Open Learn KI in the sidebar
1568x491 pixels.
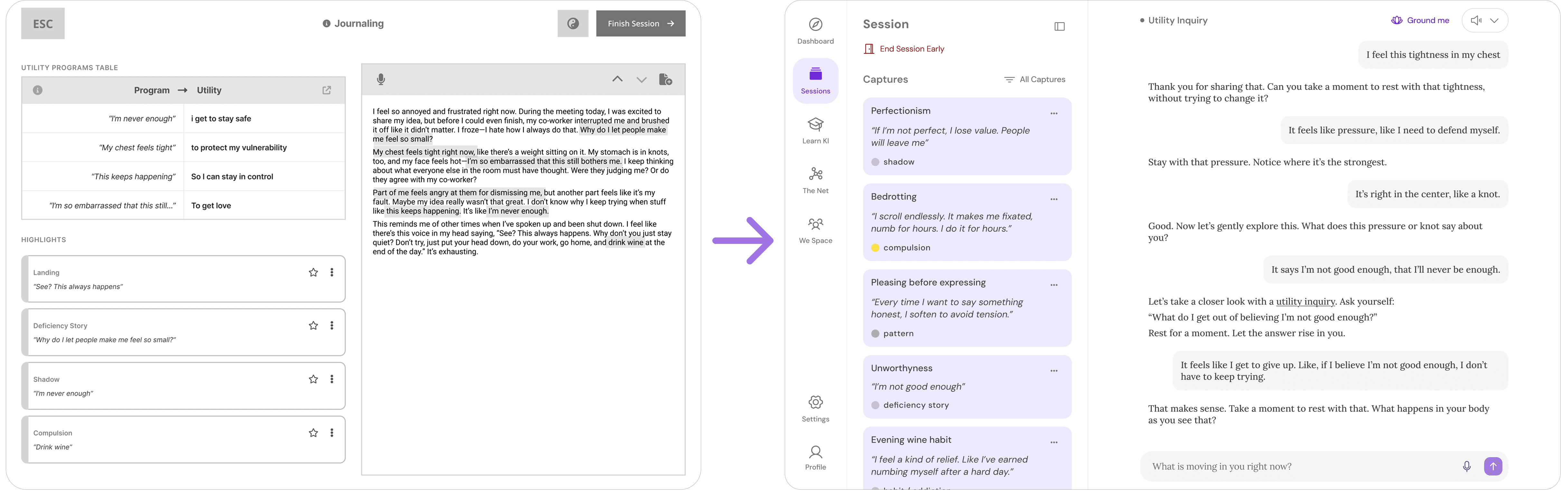pos(816,131)
